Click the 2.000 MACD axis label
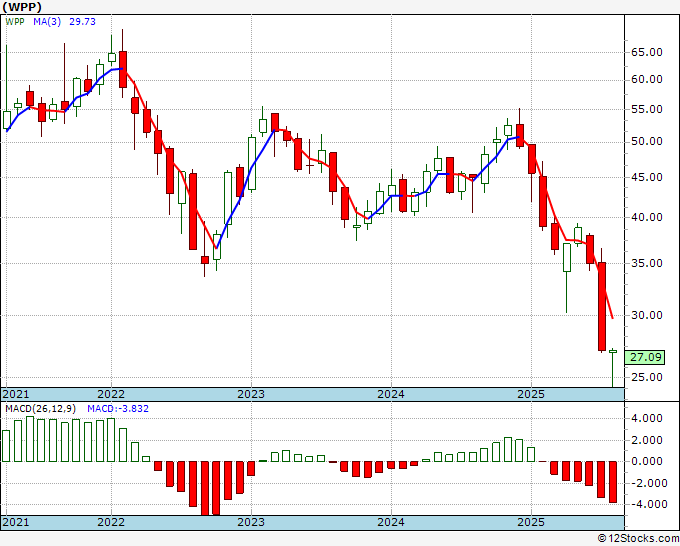This screenshot has height=546, width=680. [x=647, y=440]
